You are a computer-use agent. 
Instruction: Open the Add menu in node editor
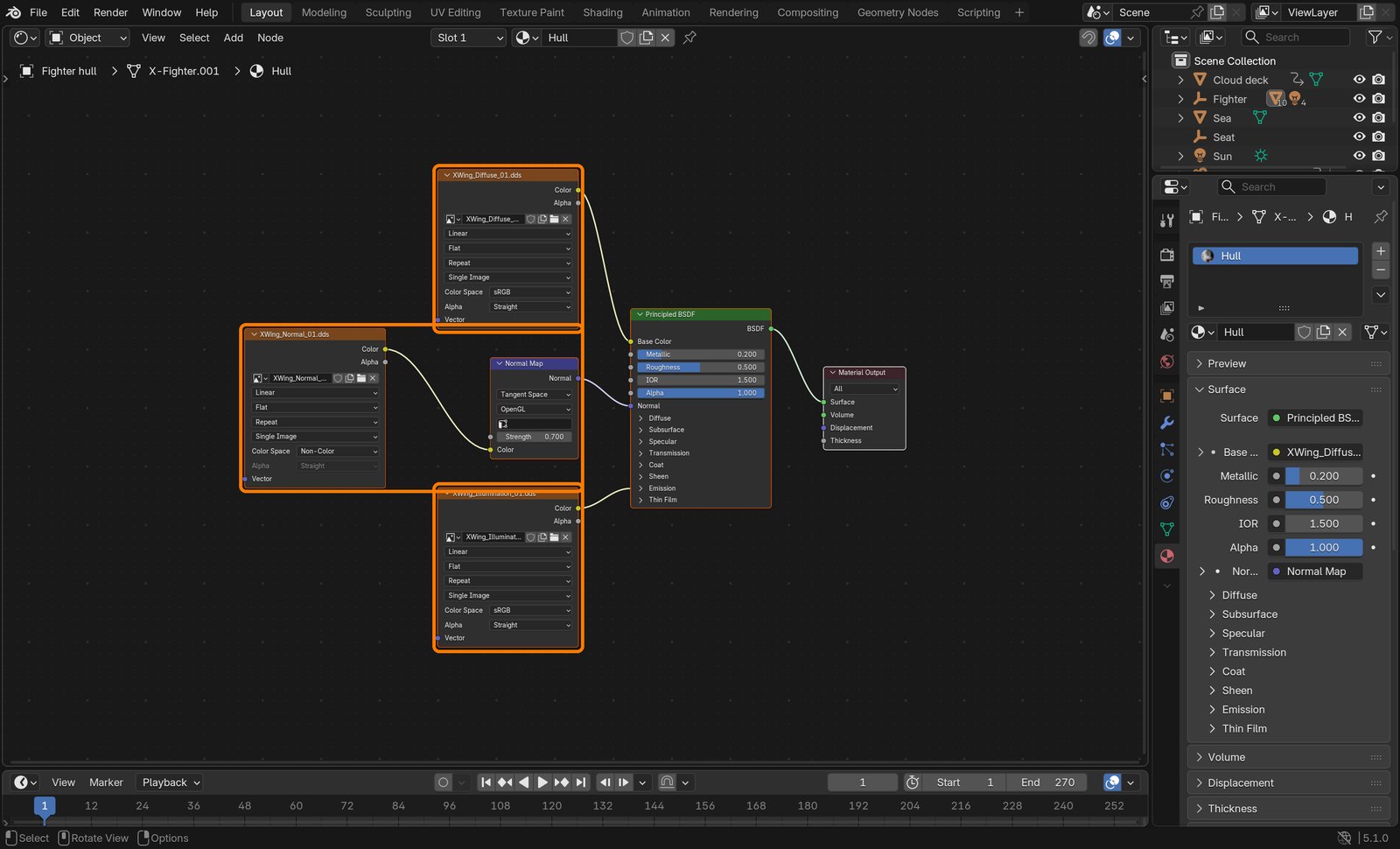click(234, 38)
